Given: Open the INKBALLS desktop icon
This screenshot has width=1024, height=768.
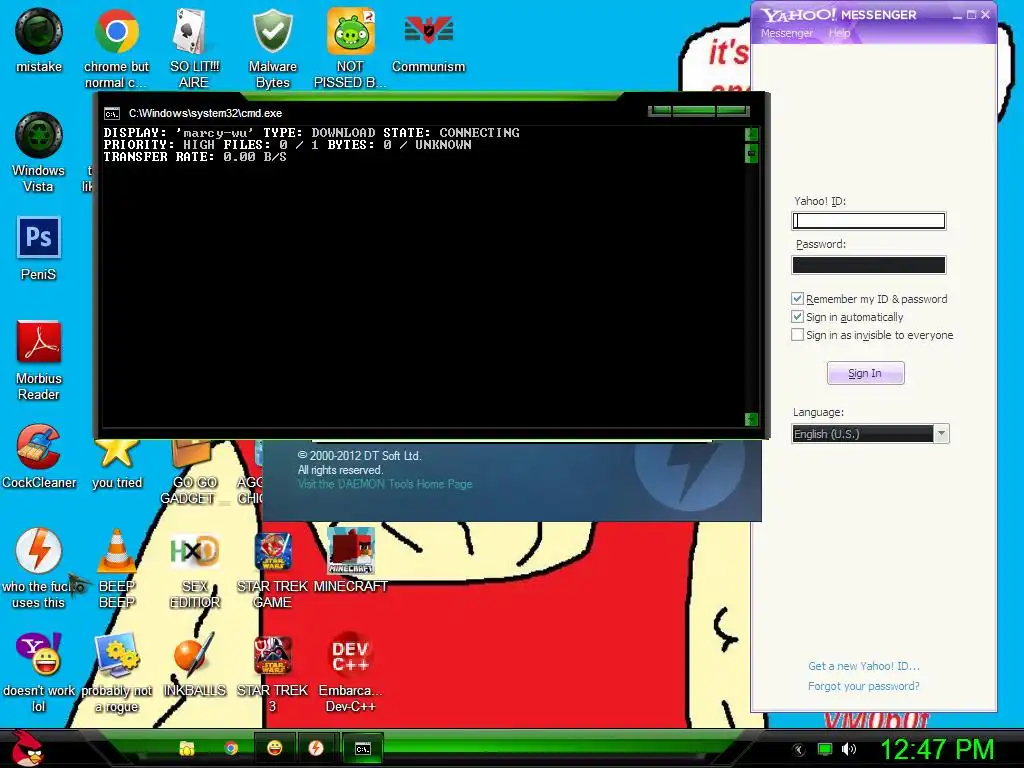Looking at the screenshot, I should pyautogui.click(x=194, y=654).
